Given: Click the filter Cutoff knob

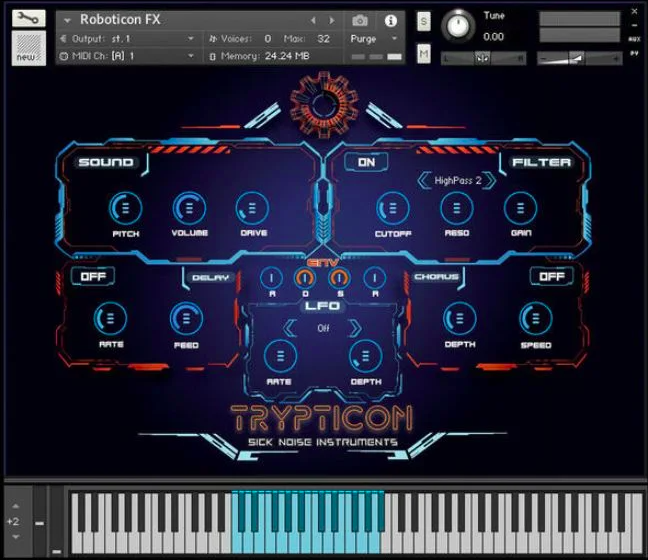Looking at the screenshot, I should click(x=393, y=208).
